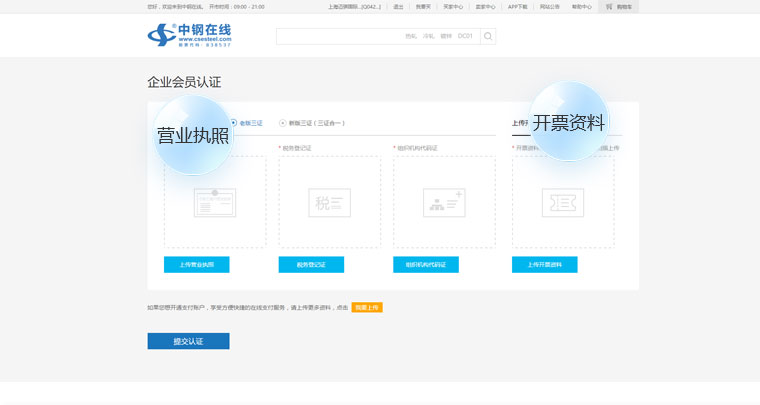Click the tax registration 税 placeholder icon
This screenshot has width=760, height=405.
tap(329, 202)
